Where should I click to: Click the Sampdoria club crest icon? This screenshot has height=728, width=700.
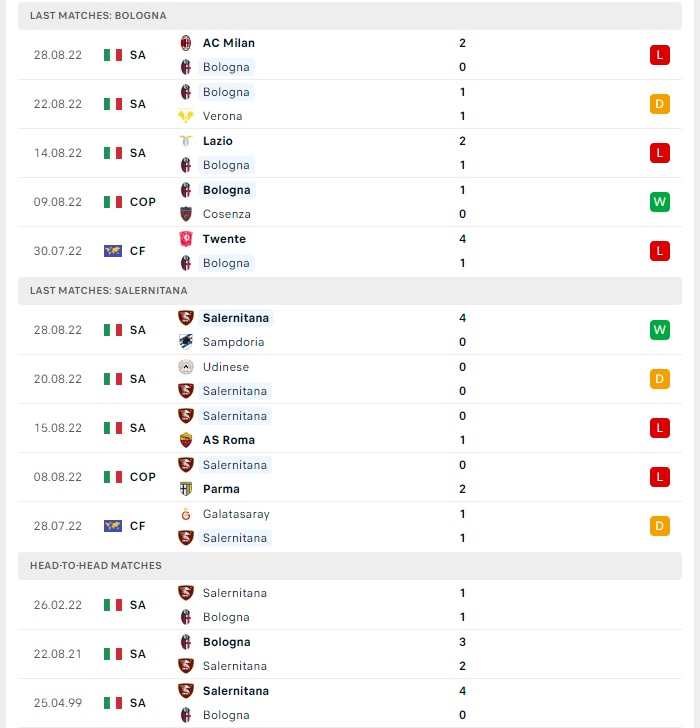click(x=186, y=342)
